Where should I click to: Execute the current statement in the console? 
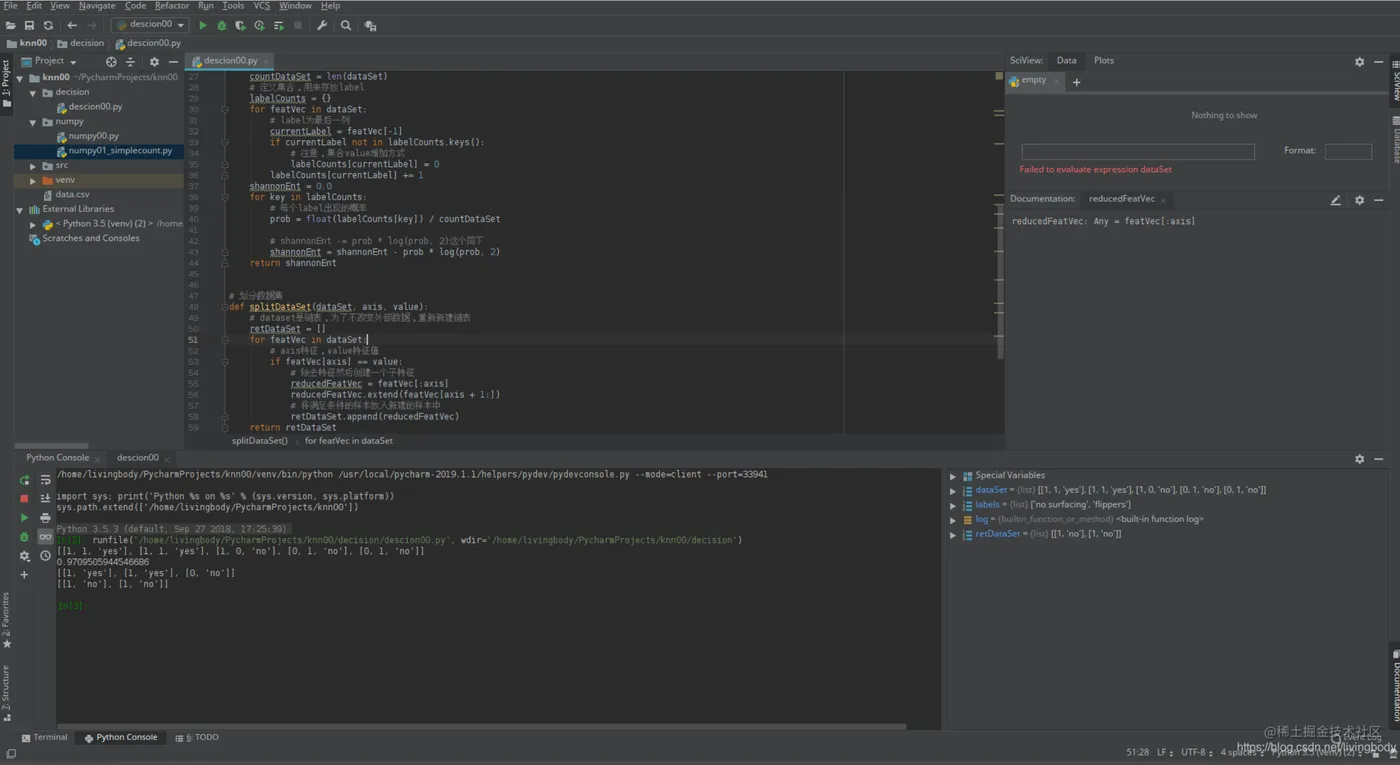click(25, 518)
